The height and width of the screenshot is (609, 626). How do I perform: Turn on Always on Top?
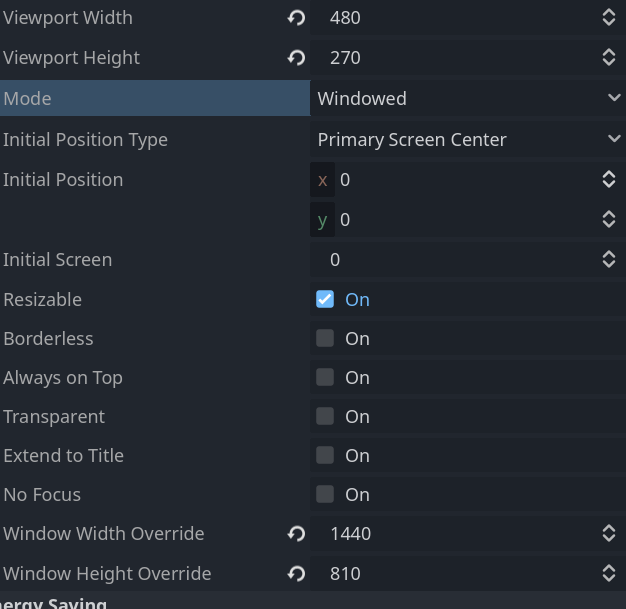[x=325, y=377]
